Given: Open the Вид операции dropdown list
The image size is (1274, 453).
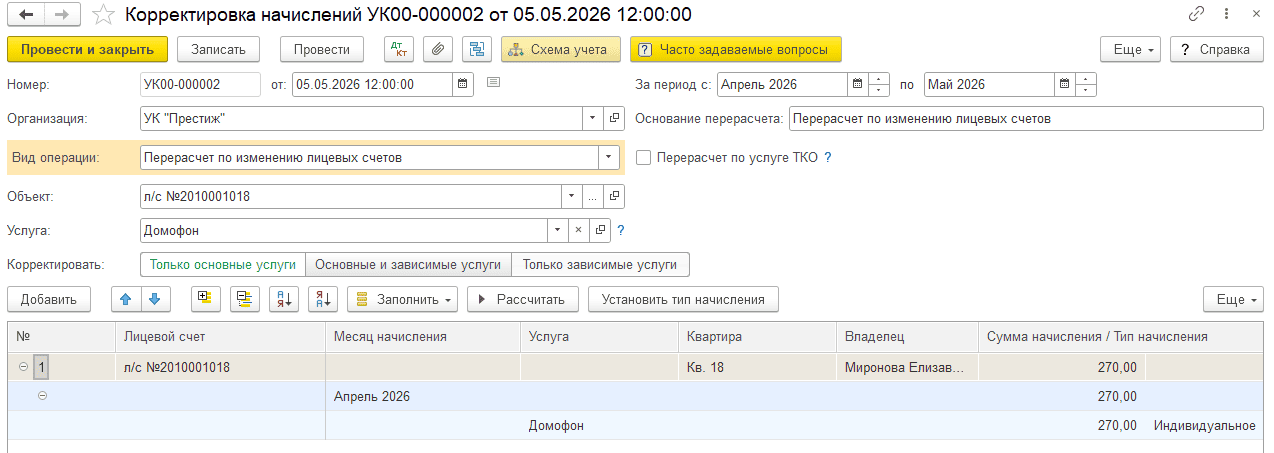Looking at the screenshot, I should click(x=608, y=157).
